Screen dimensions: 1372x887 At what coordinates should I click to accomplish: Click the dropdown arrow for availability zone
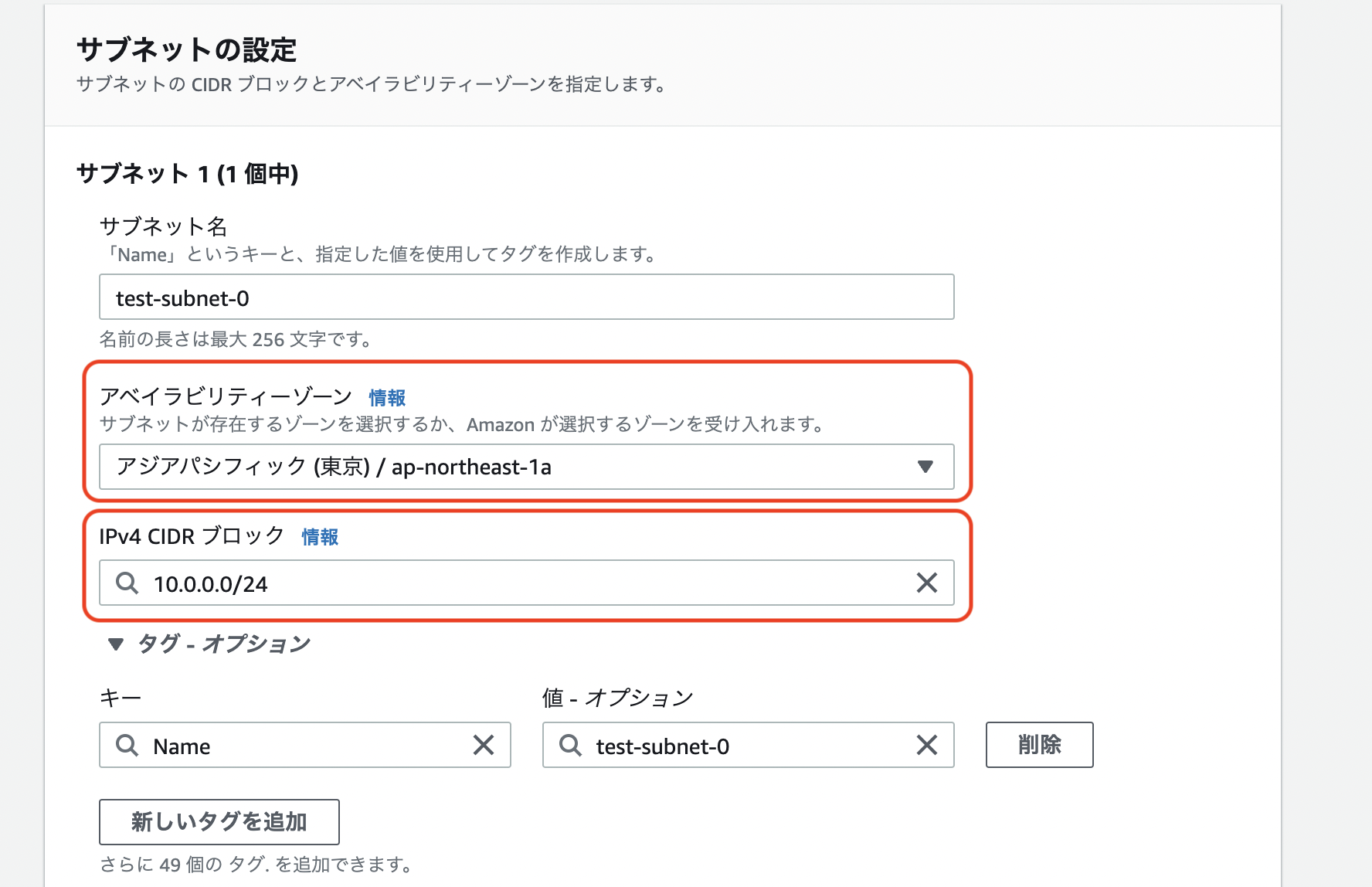click(925, 467)
